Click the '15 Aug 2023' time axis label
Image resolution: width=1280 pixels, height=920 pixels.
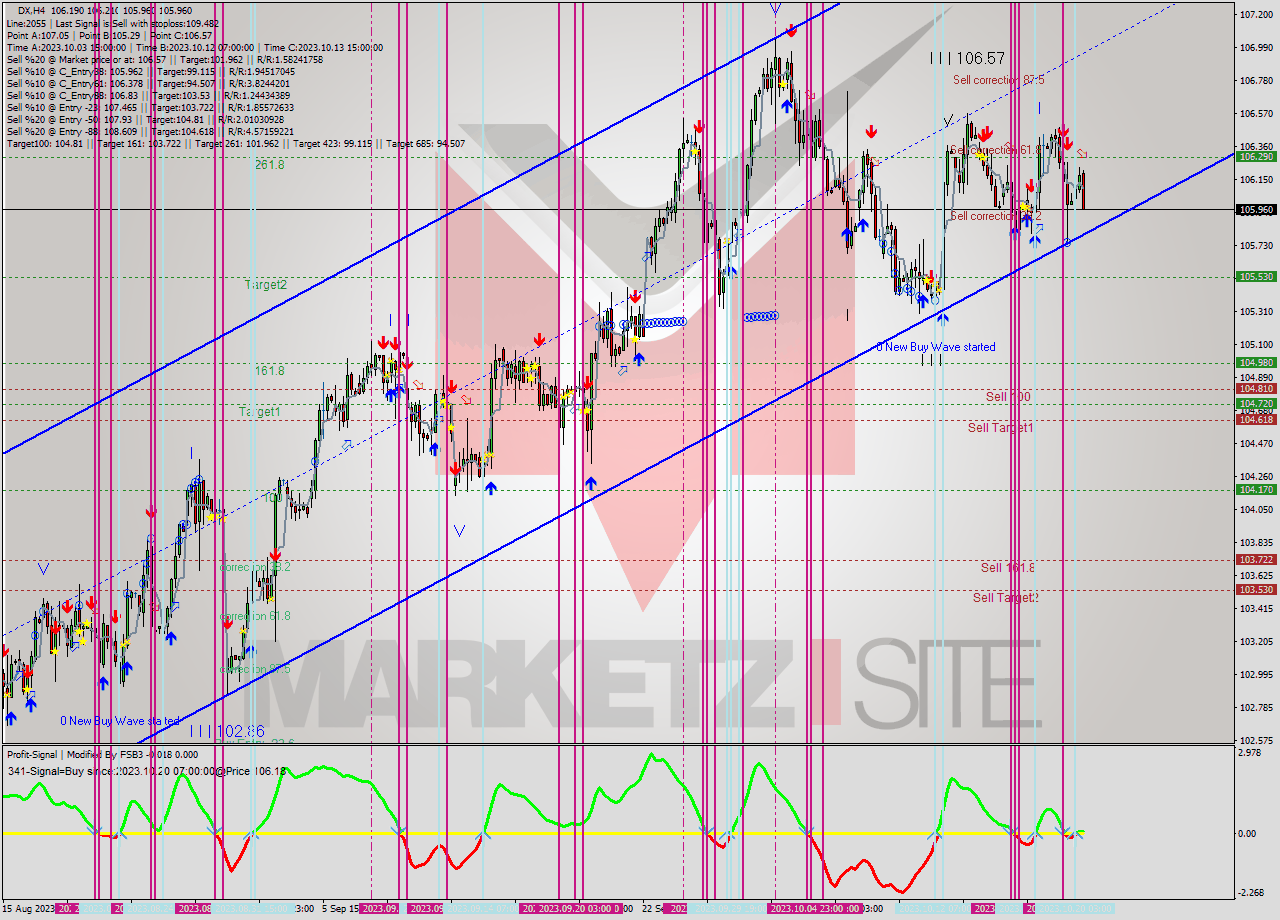point(29,909)
